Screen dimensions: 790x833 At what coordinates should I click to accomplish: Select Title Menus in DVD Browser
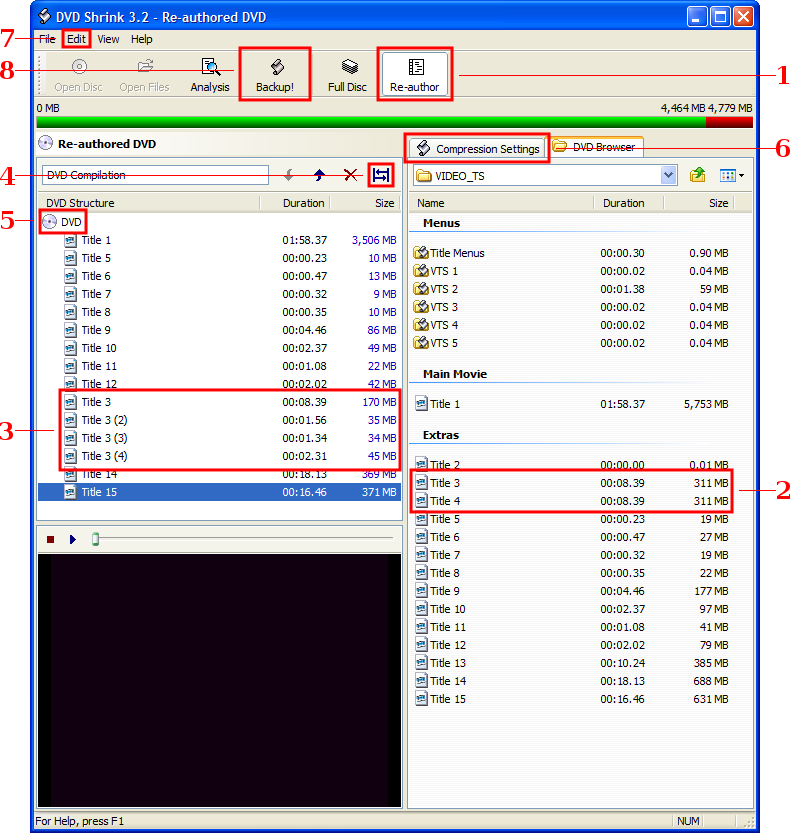[x=449, y=253]
